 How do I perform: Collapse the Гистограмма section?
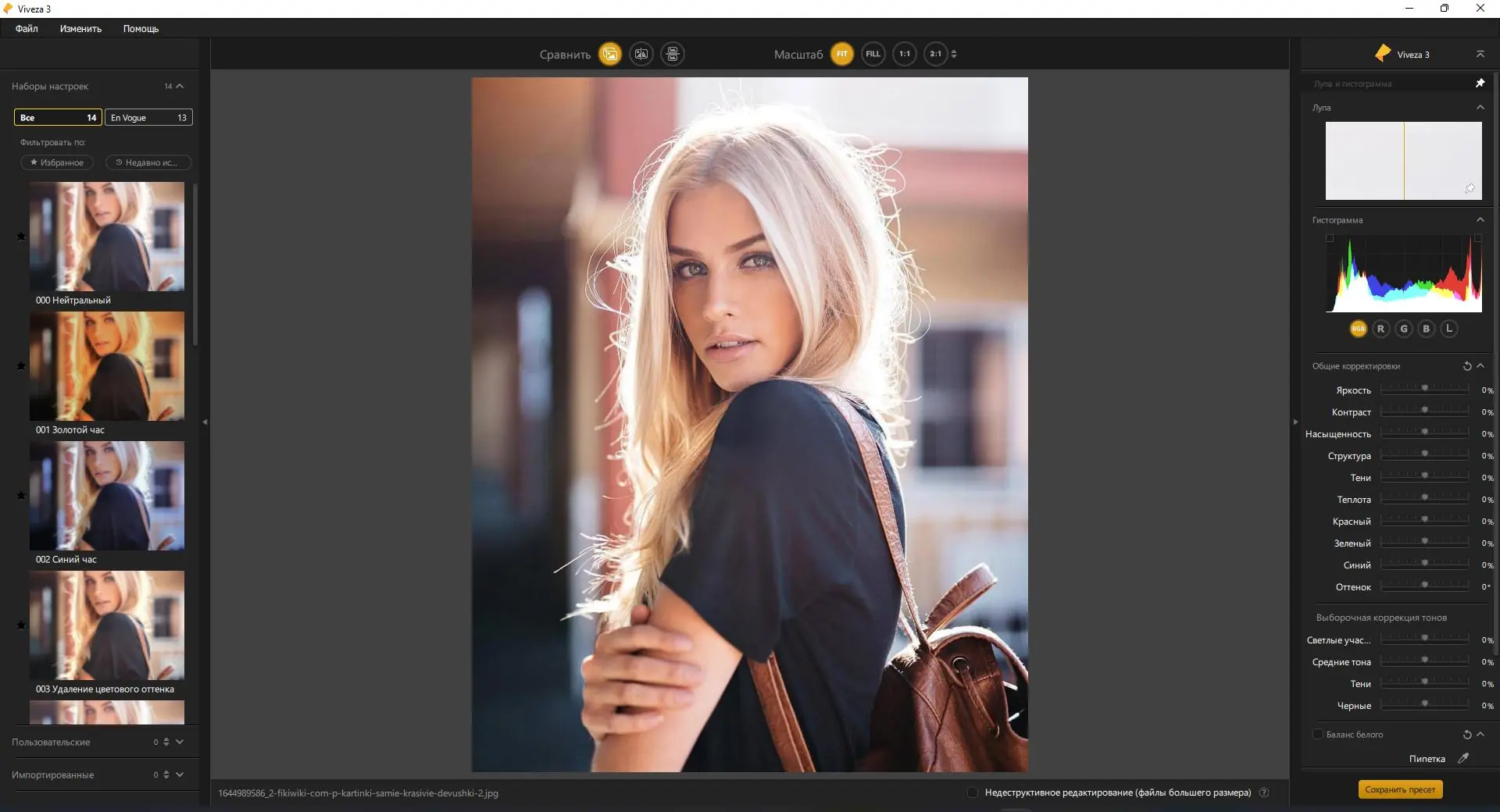(1480, 220)
